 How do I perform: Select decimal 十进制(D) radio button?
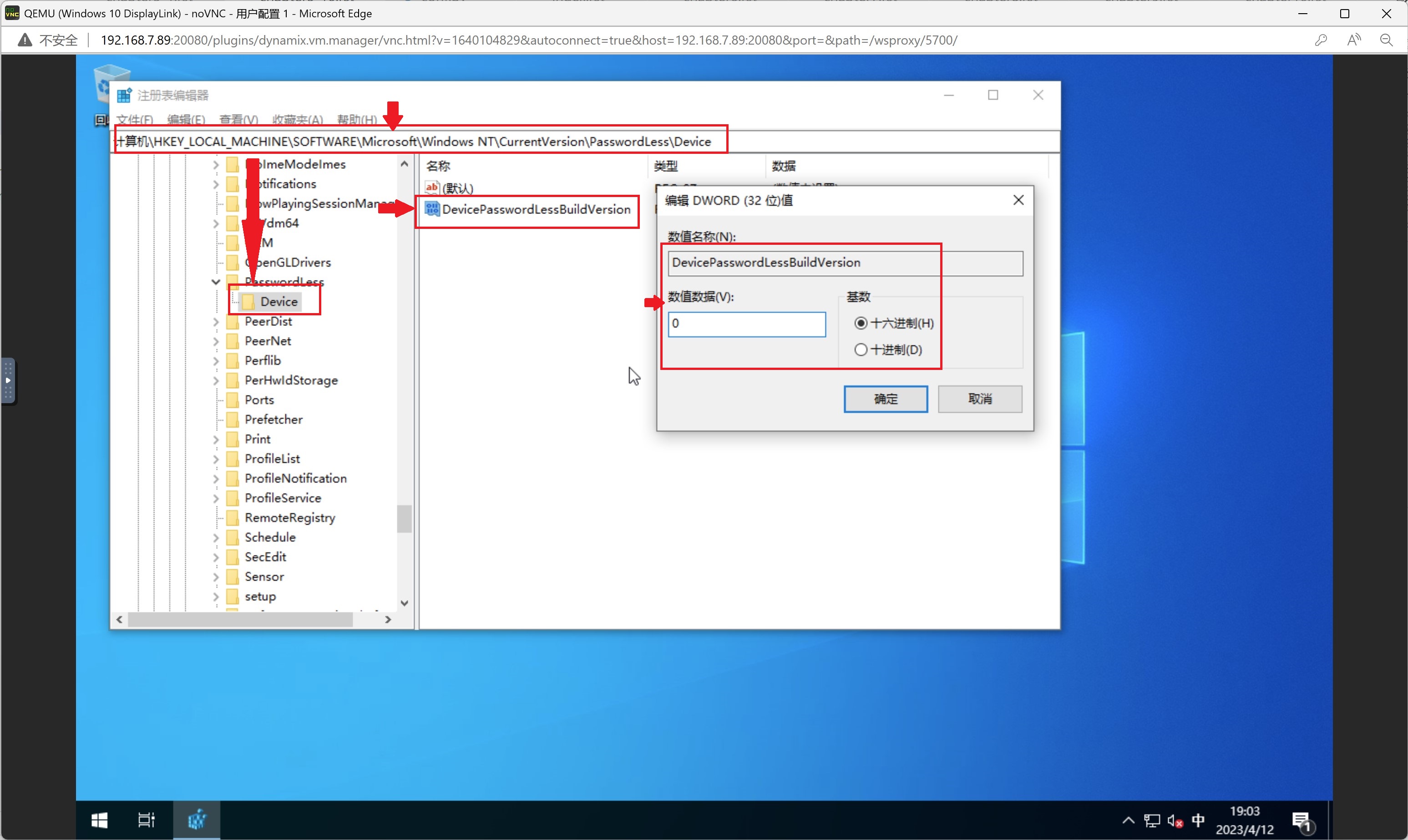point(861,350)
